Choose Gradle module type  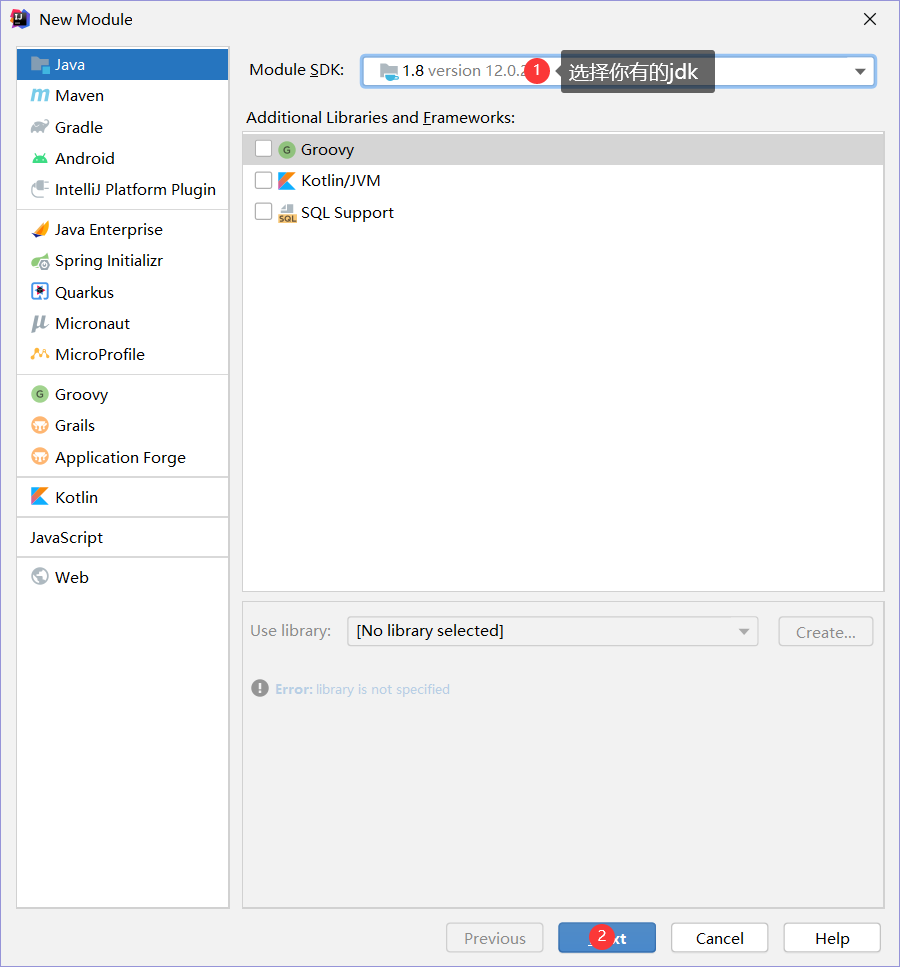click(x=123, y=127)
